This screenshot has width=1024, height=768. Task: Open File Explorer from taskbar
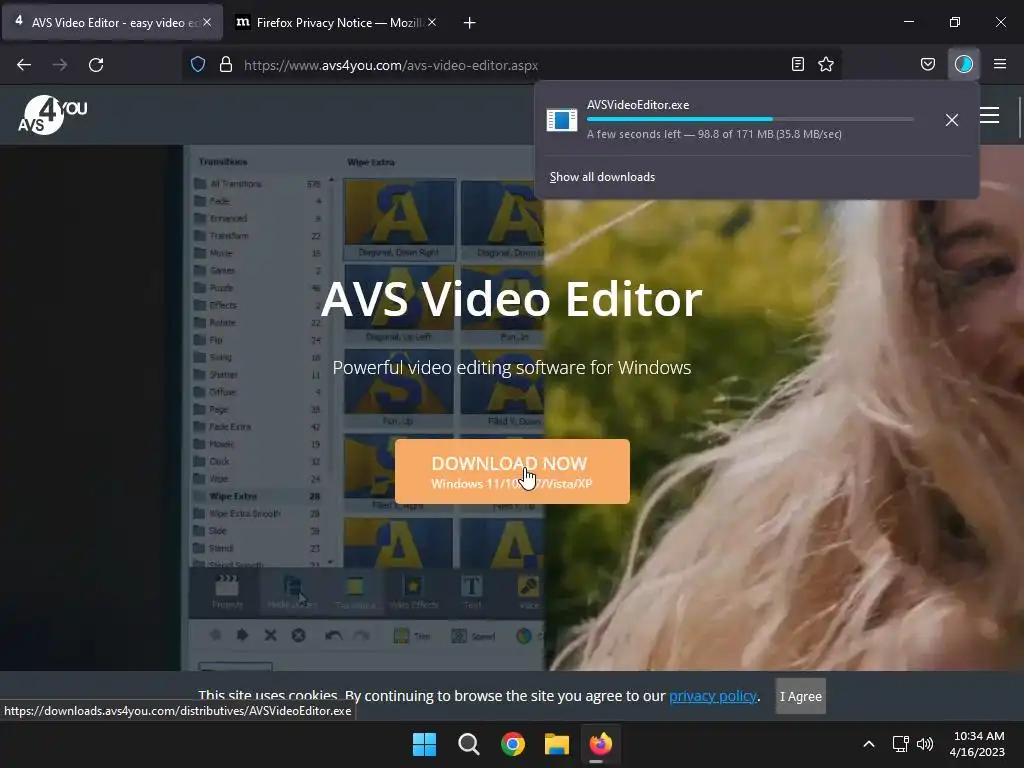[557, 744]
